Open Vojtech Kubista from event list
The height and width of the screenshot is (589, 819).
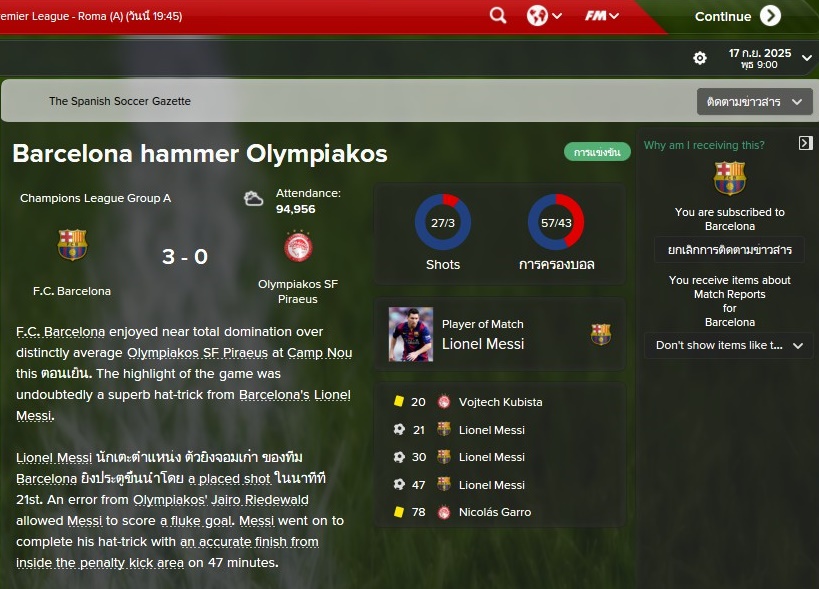(500, 402)
